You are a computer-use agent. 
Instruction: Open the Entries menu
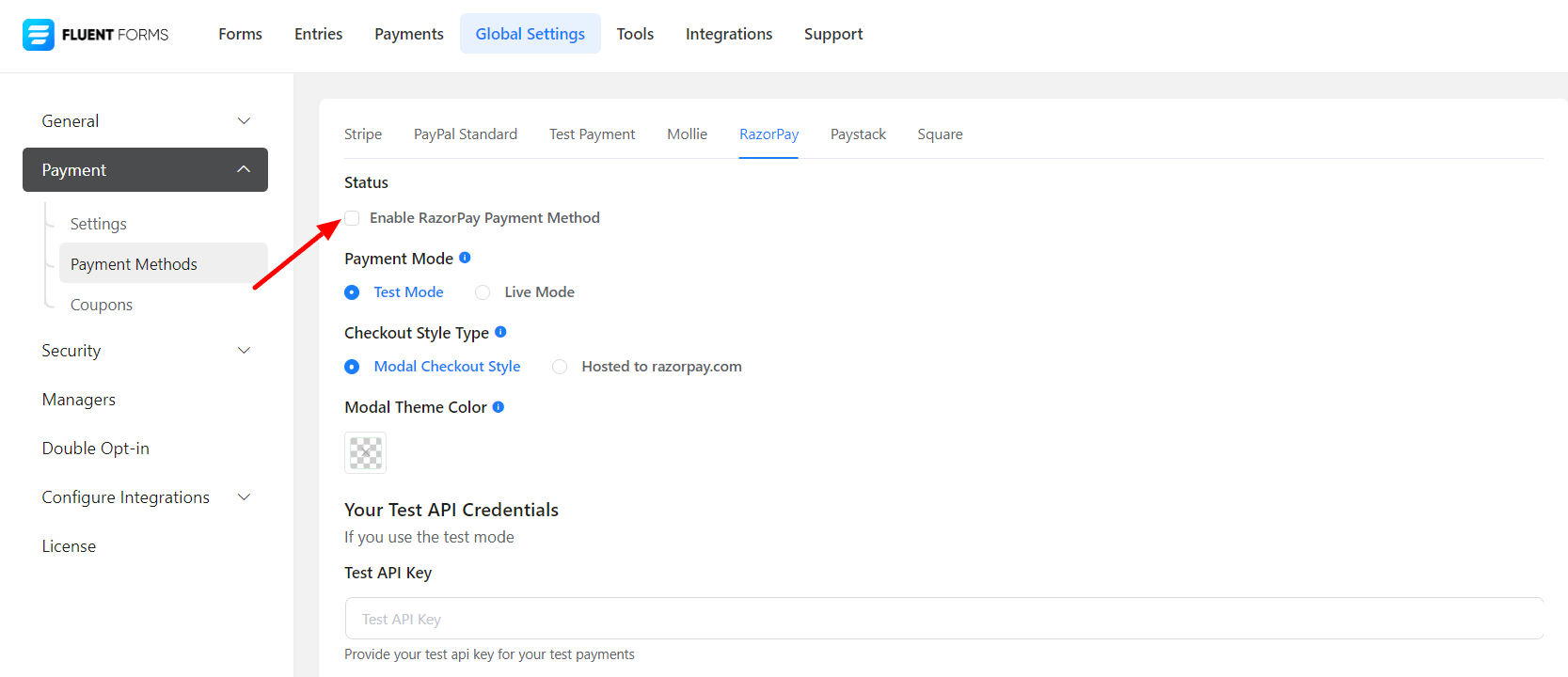tap(318, 34)
